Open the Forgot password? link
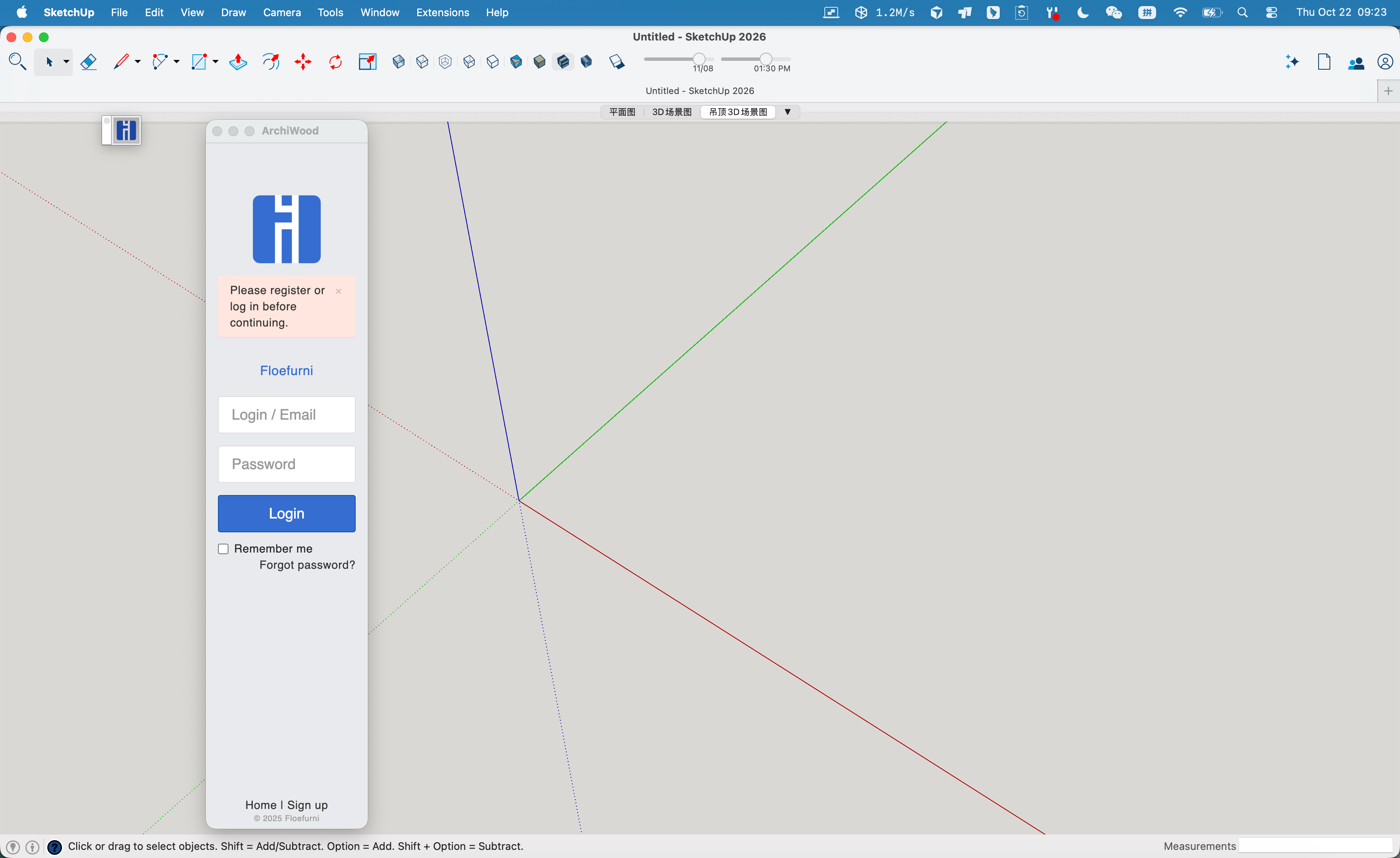 [307, 565]
